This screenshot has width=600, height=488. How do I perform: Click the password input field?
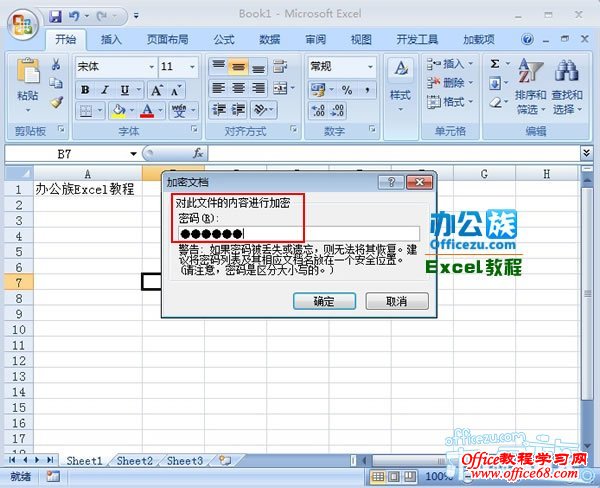click(298, 233)
